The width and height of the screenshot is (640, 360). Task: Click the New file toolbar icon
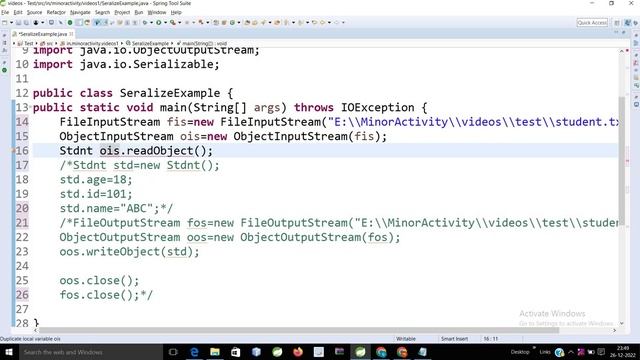tap(4, 22)
